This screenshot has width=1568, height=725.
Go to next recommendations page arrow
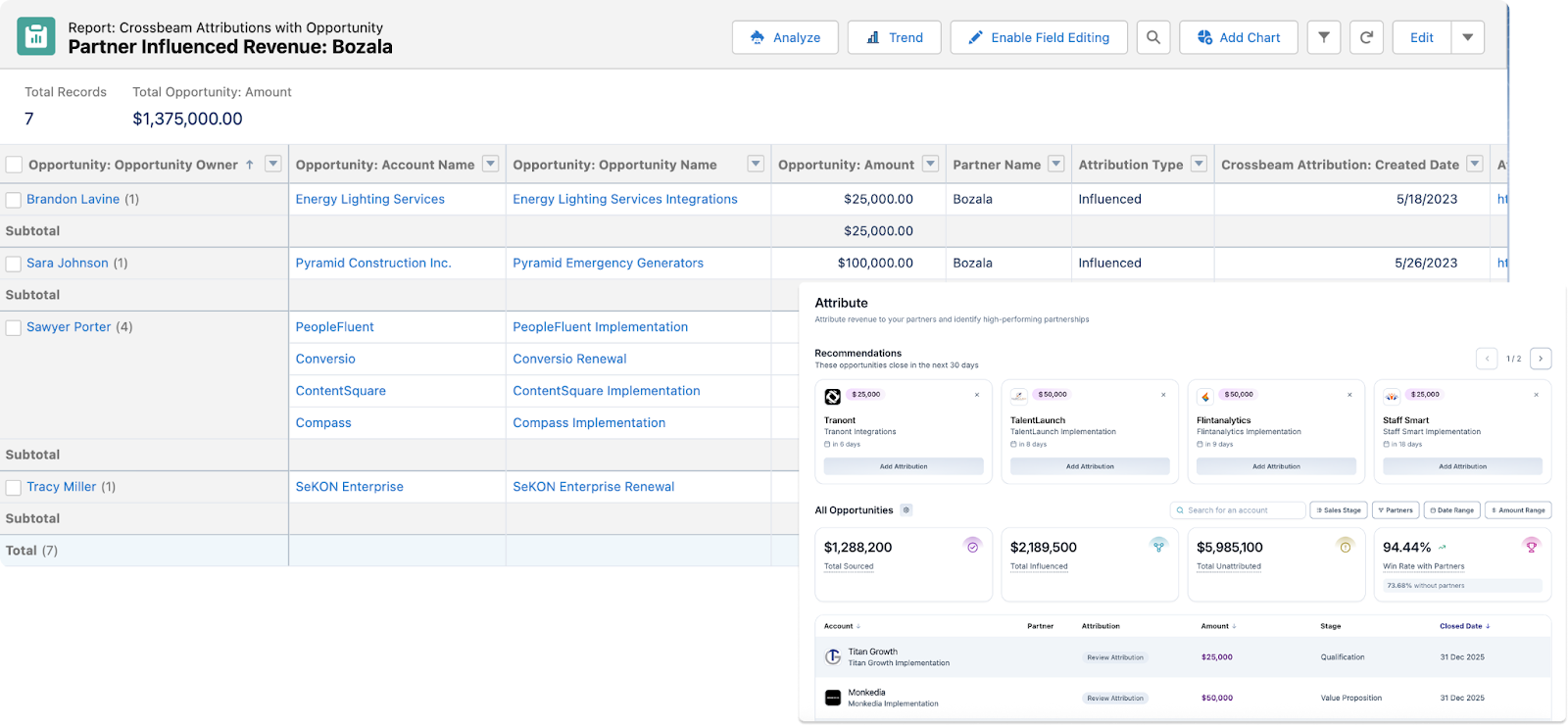point(1541,359)
